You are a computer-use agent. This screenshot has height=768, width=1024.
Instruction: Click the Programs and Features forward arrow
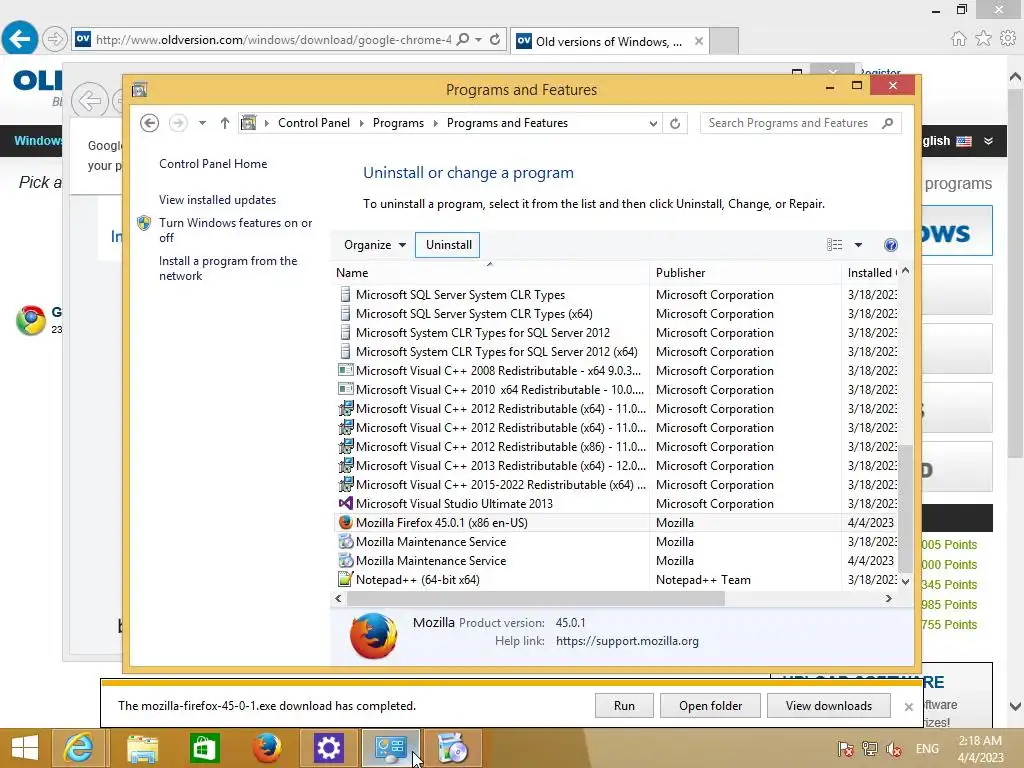178,123
